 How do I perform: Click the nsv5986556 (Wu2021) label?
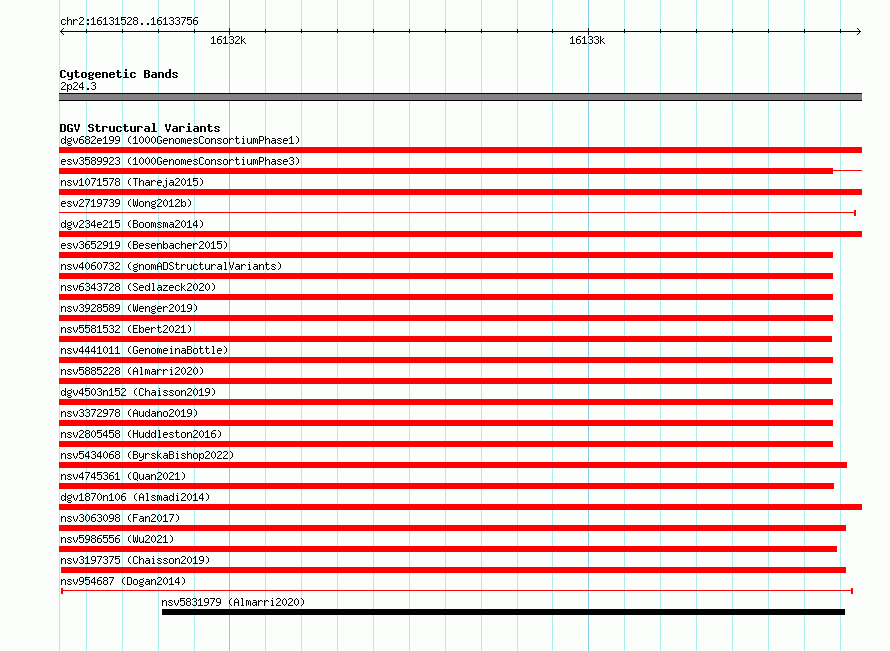(117, 539)
